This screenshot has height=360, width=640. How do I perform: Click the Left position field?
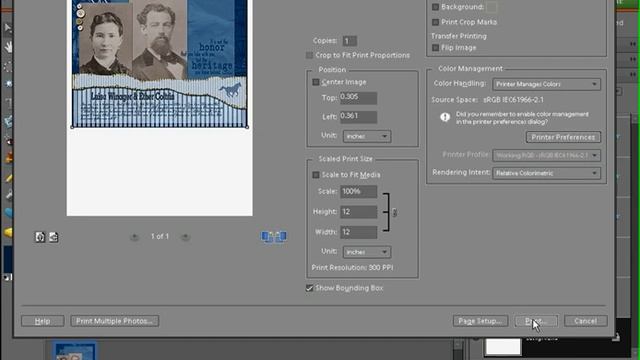(358, 117)
